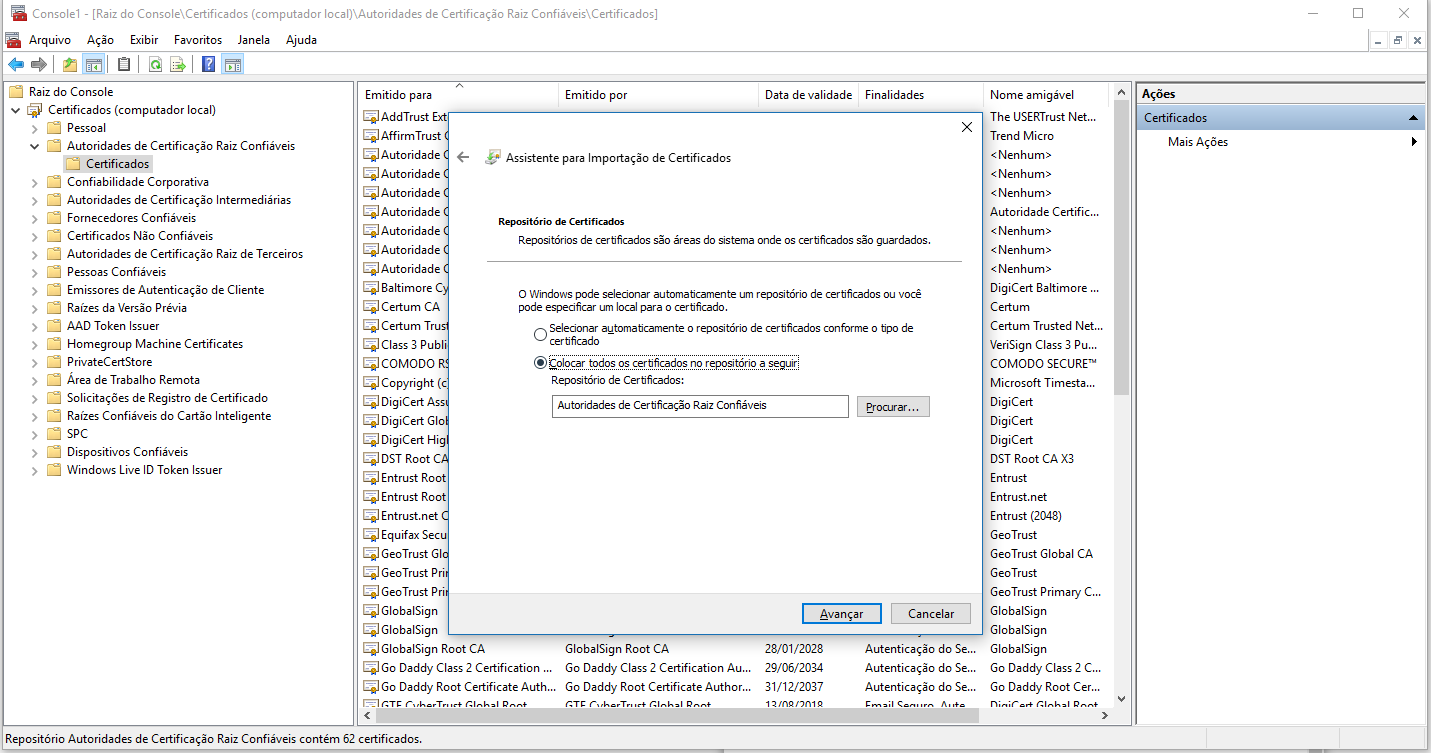The height and width of the screenshot is (753, 1431).
Task: Select Raízes da Versão Prévia tree item
Action: click(126, 308)
